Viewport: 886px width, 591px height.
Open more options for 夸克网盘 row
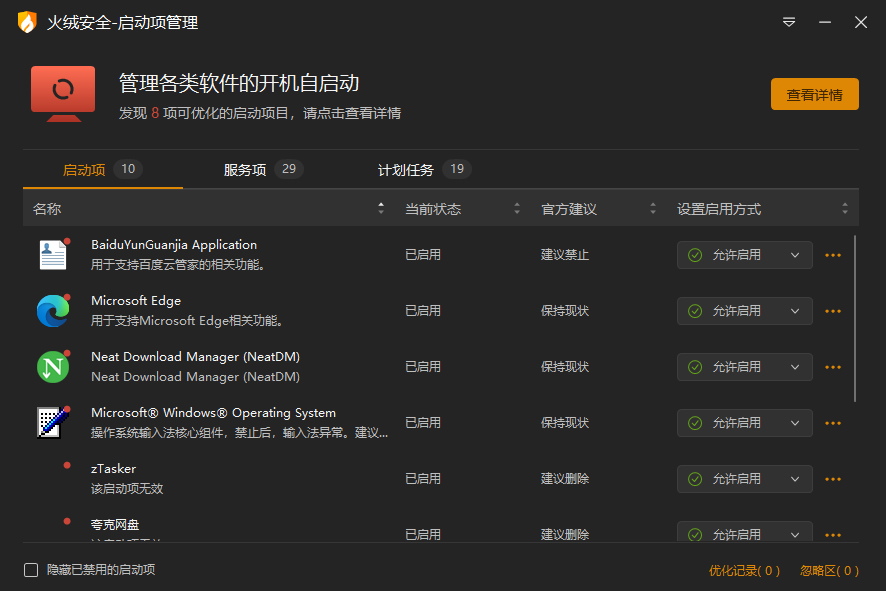click(x=833, y=535)
